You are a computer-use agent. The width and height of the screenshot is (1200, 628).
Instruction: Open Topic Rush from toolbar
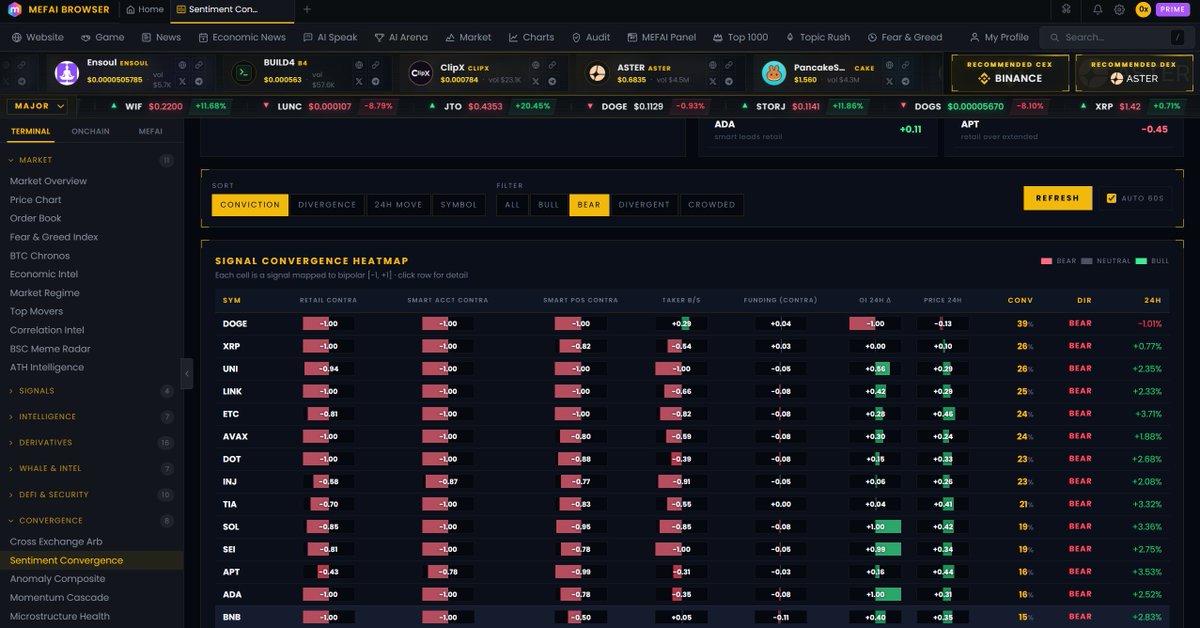coord(816,37)
